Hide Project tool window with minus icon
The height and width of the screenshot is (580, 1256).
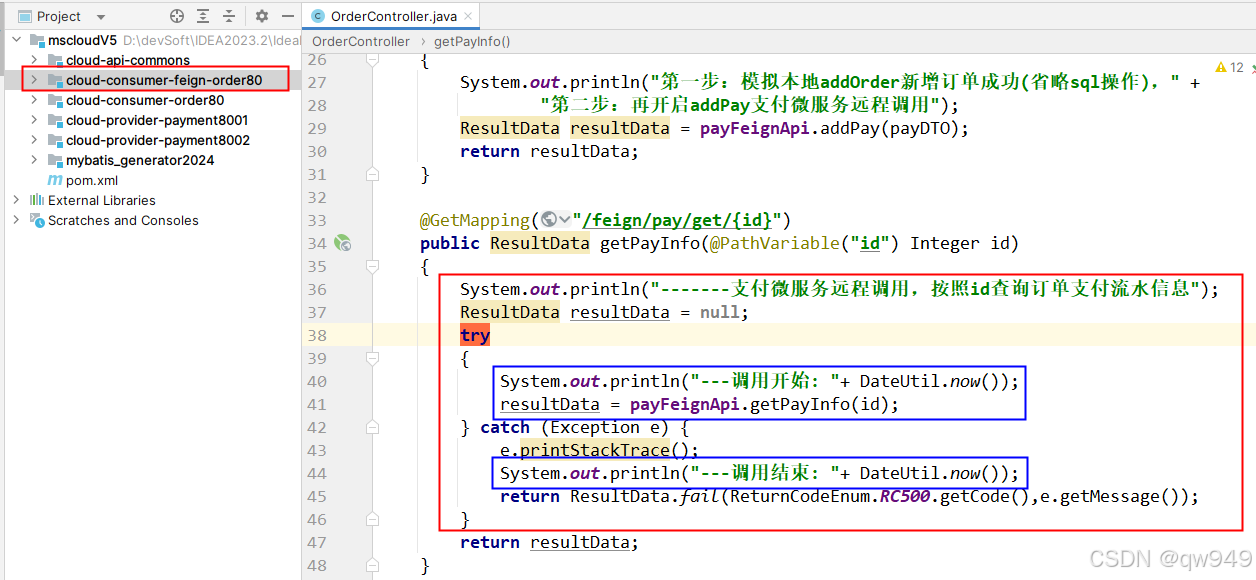286,16
